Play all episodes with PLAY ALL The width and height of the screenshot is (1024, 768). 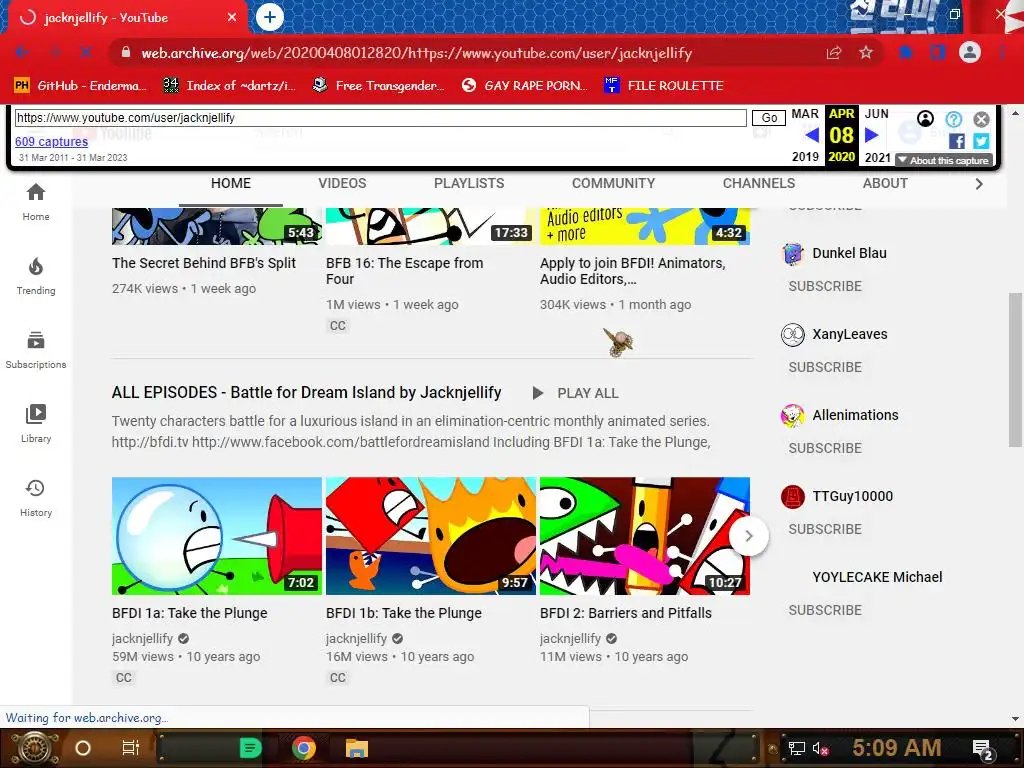[575, 393]
